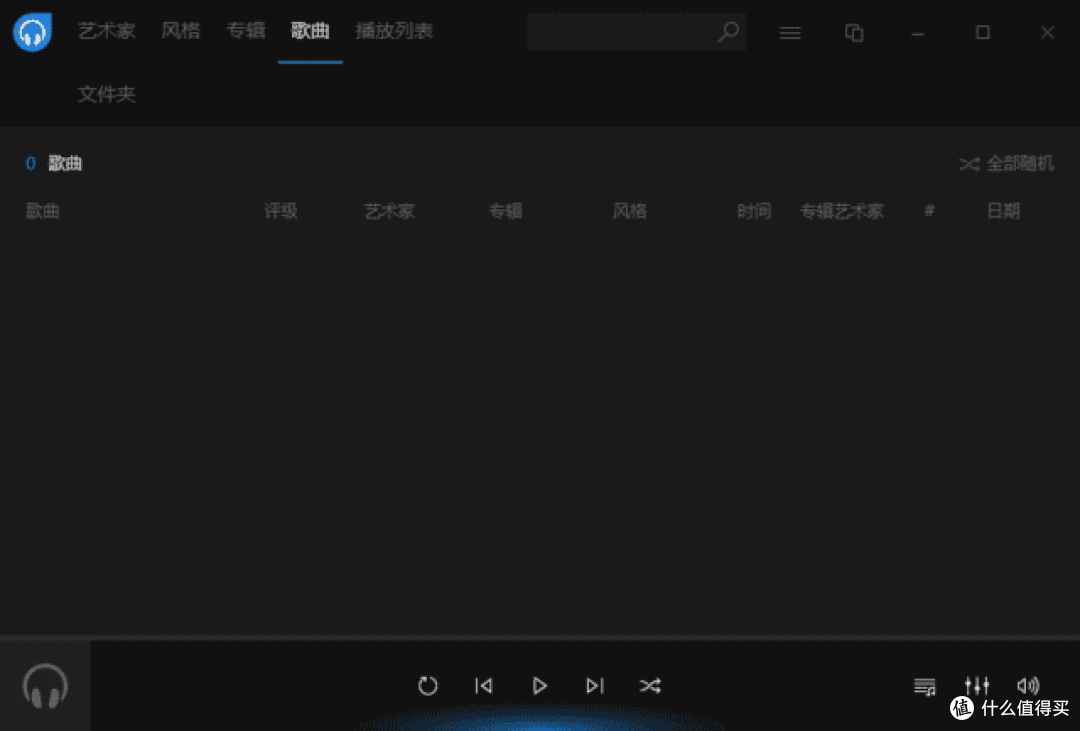Click the magnifier search icon
Viewport: 1080px width, 731px height.
click(728, 32)
